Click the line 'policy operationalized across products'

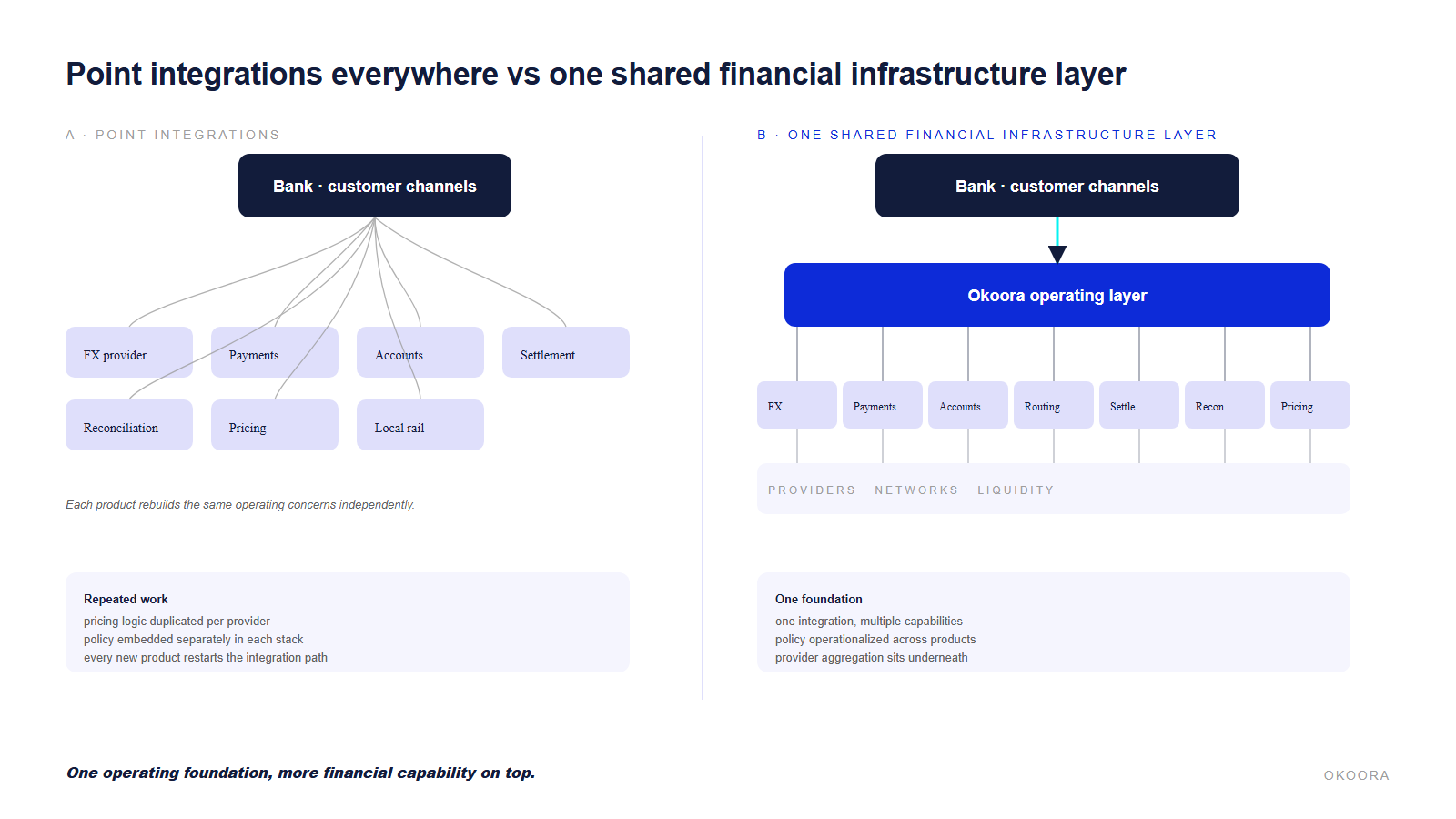point(875,639)
